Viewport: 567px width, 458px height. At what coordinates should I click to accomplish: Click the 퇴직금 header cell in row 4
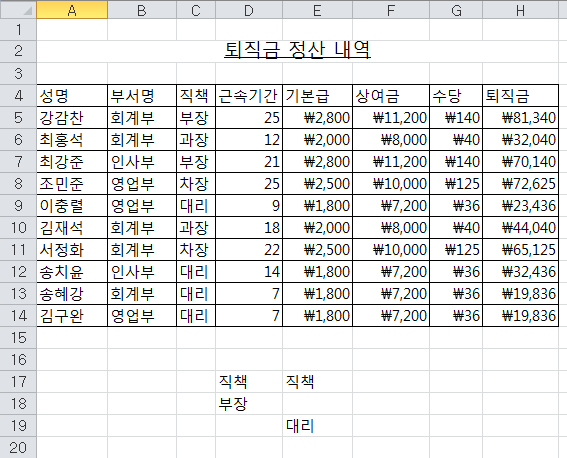pos(521,96)
